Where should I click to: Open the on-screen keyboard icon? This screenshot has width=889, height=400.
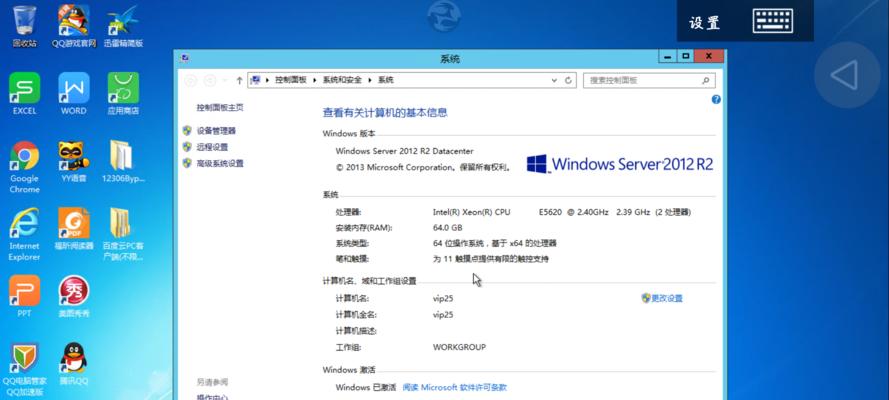tap(773, 21)
